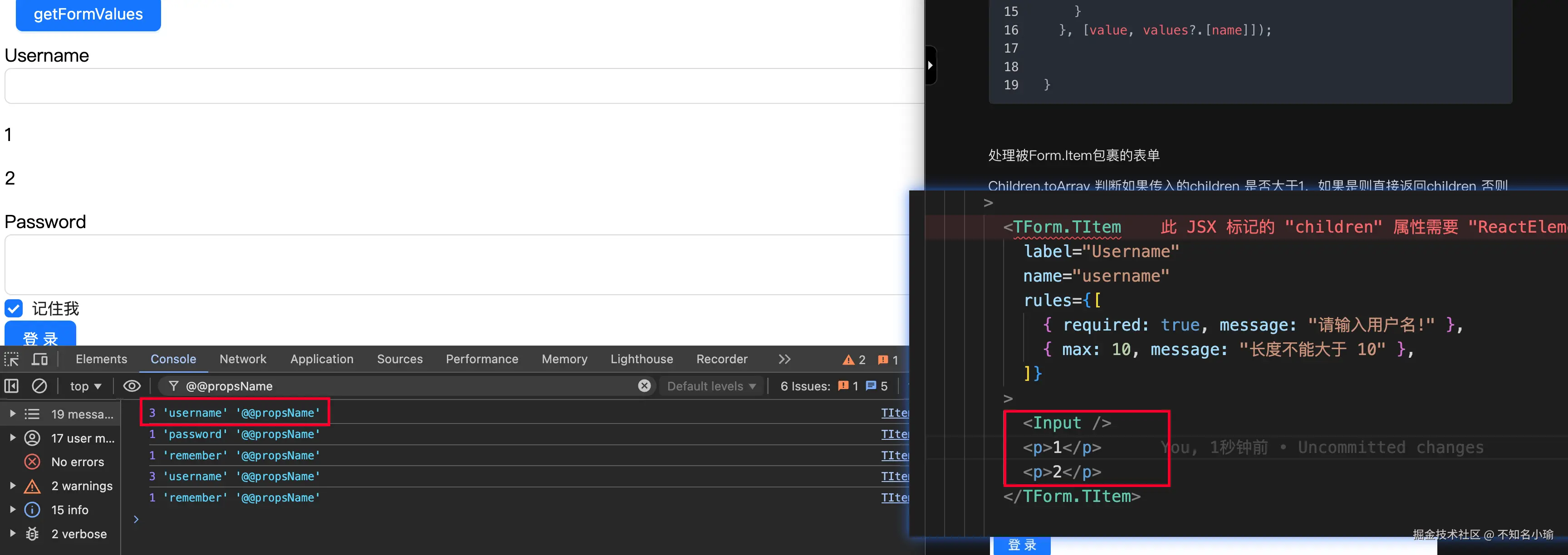1568x555 pixels.
Task: Open the Default levels dropdown
Action: (711, 386)
